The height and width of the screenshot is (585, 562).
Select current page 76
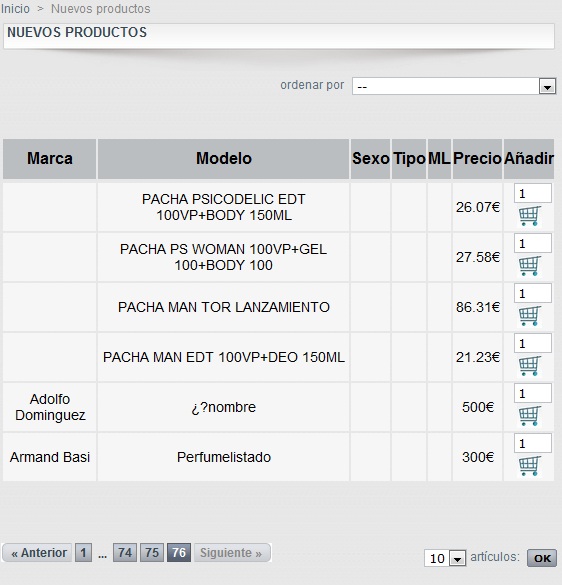point(179,553)
